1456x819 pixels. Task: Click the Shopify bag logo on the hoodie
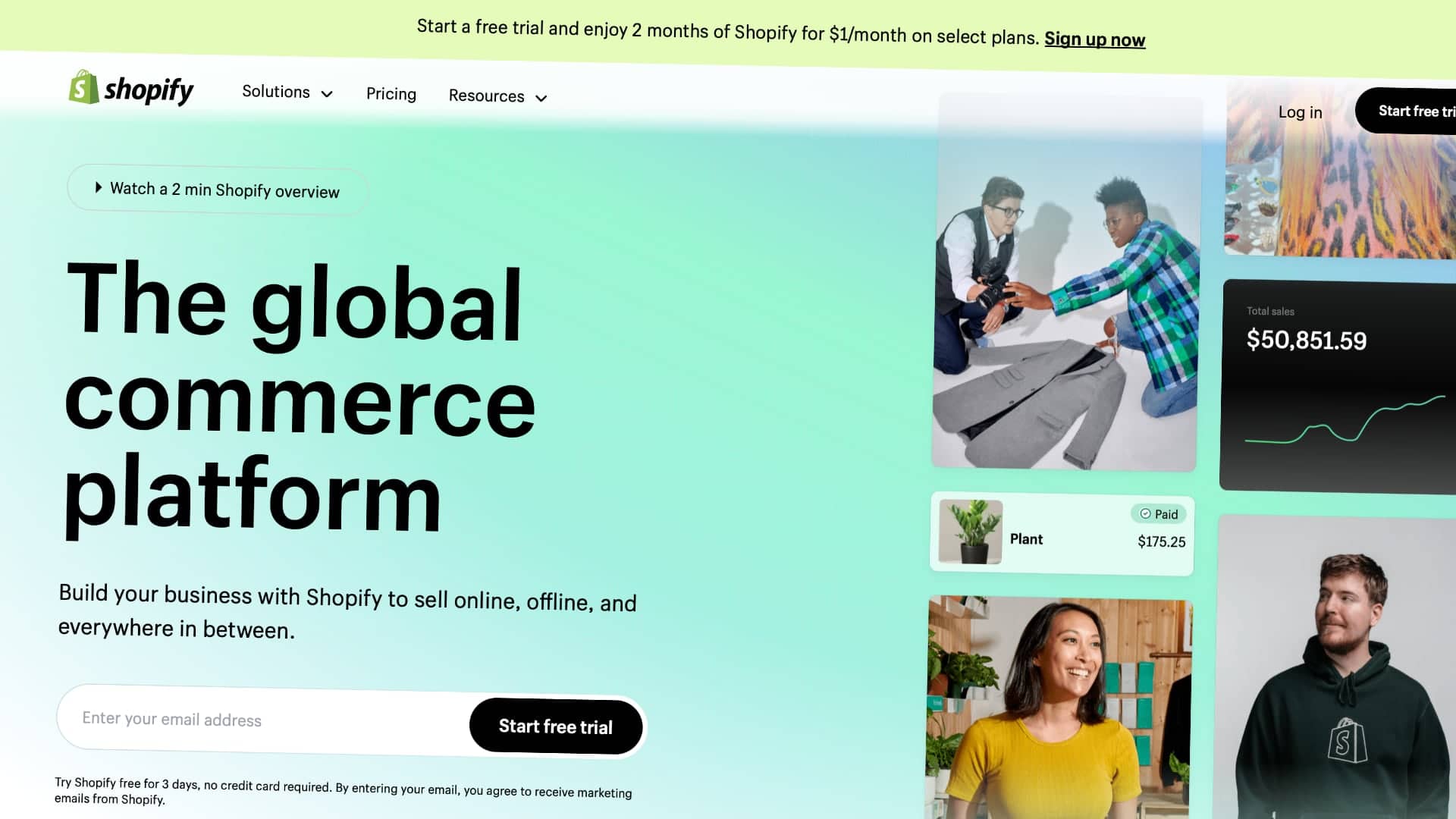click(1347, 740)
